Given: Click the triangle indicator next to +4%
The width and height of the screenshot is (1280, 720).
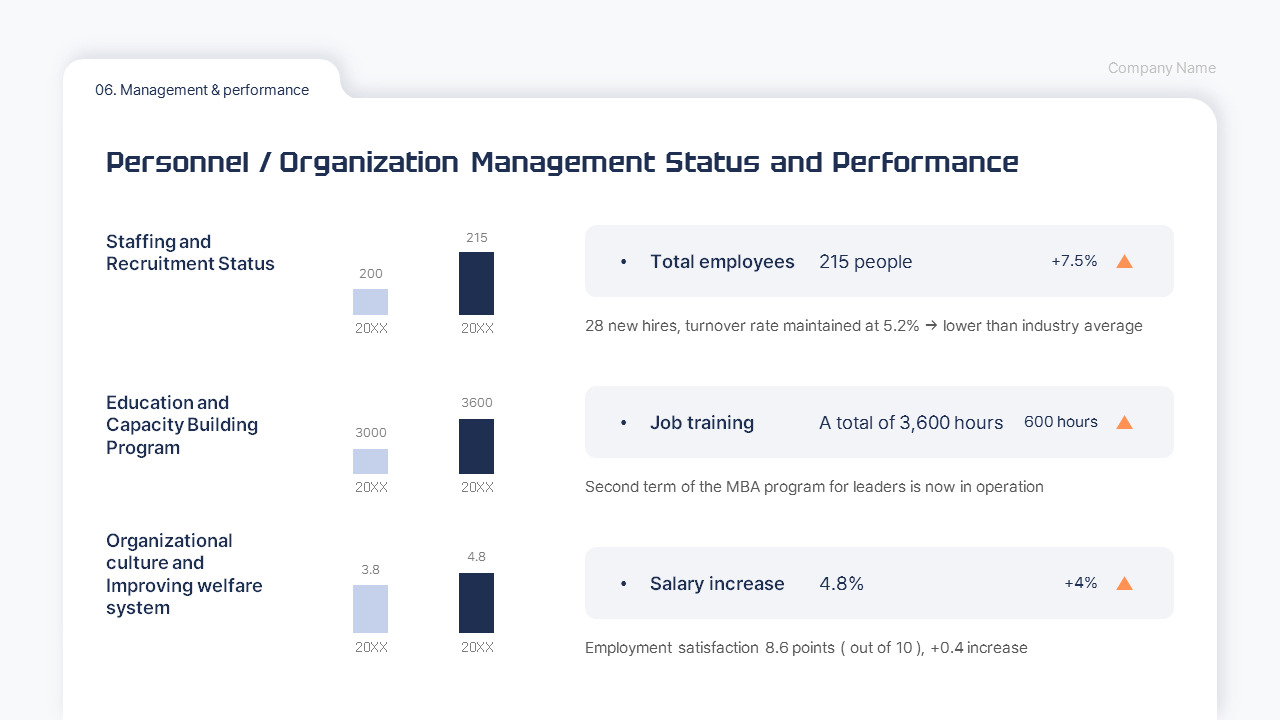Looking at the screenshot, I should [x=1124, y=583].
